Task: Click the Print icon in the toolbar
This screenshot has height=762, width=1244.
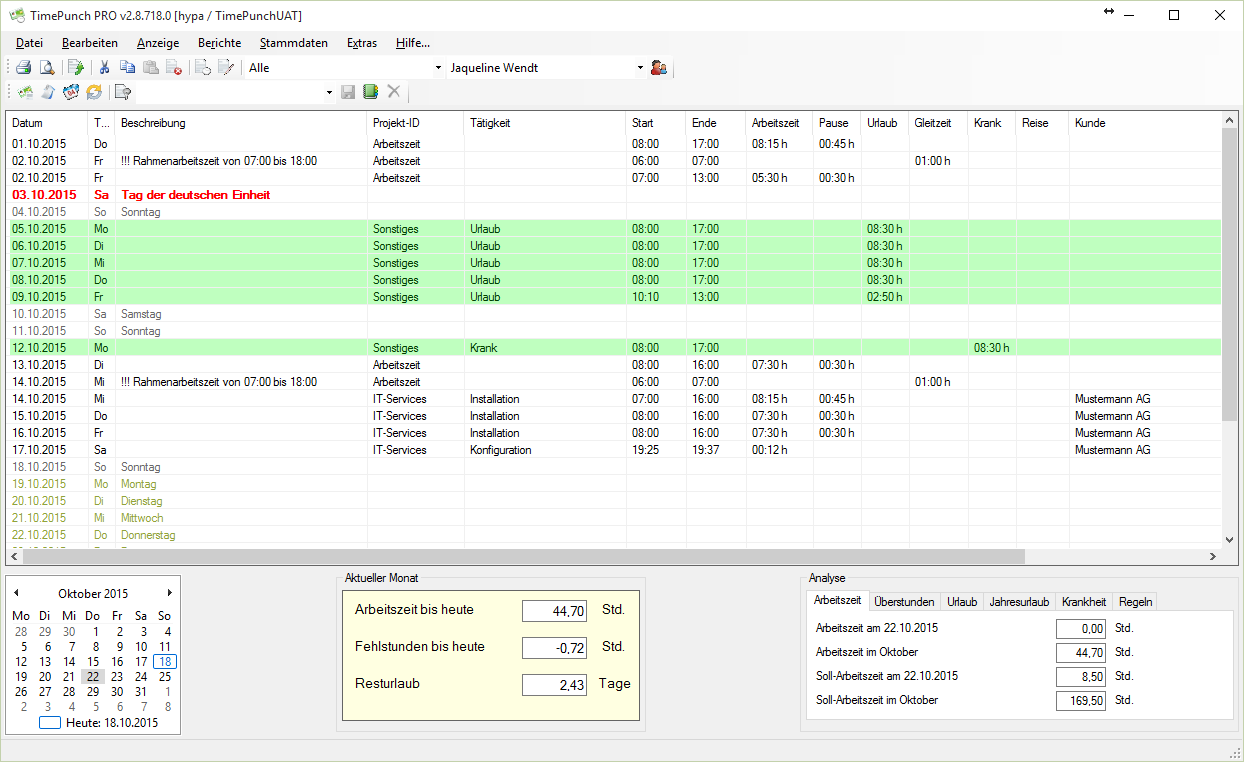Action: pyautogui.click(x=23, y=68)
